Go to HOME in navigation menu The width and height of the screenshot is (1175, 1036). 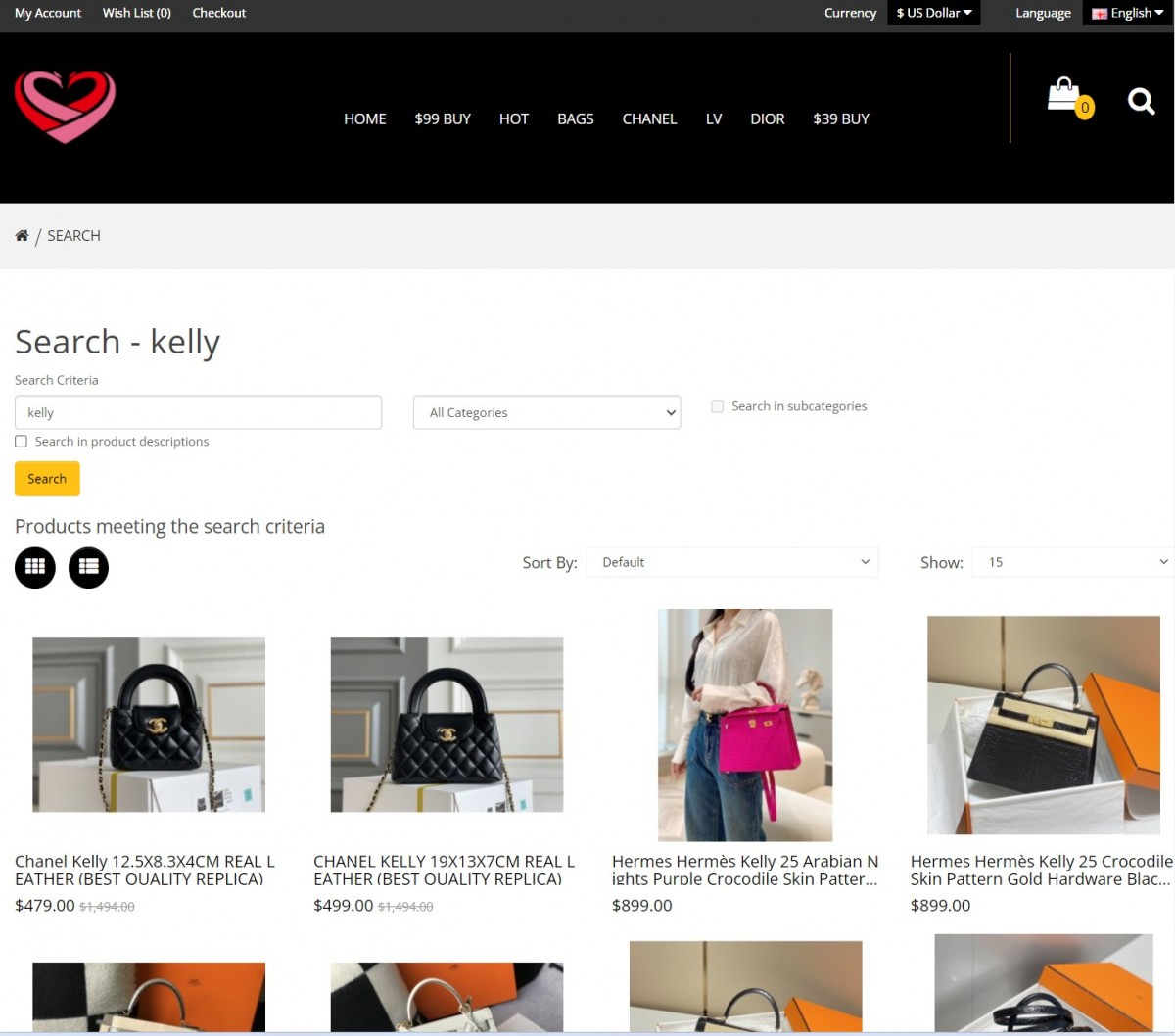click(x=365, y=118)
